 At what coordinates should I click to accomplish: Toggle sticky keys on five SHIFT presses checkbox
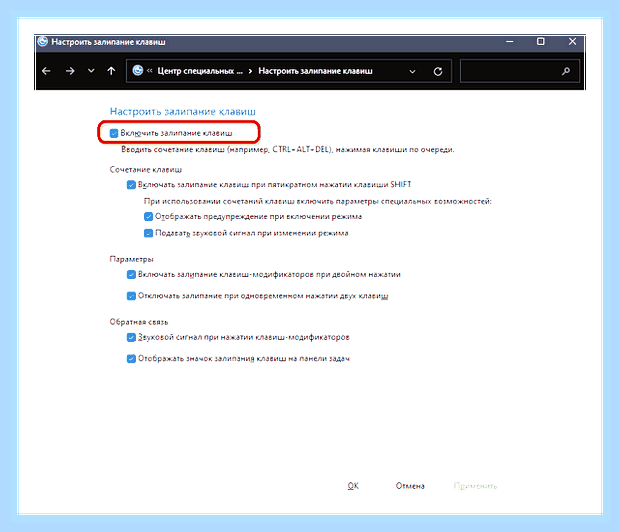click(x=131, y=185)
